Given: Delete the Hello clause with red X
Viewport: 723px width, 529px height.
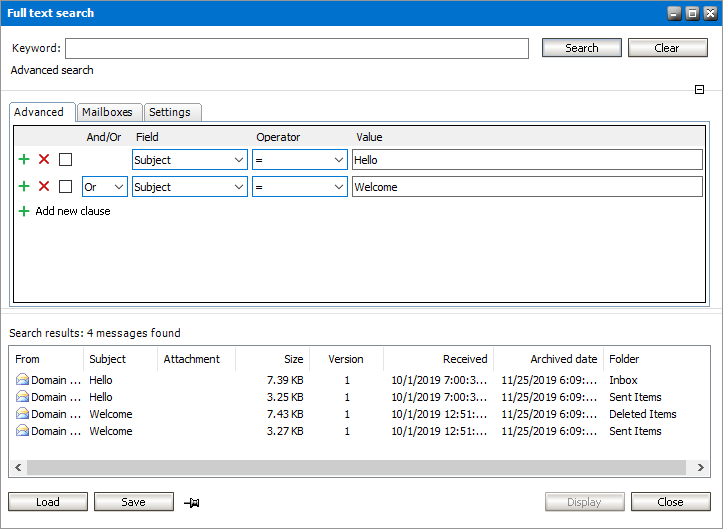Looking at the screenshot, I should (x=44, y=159).
